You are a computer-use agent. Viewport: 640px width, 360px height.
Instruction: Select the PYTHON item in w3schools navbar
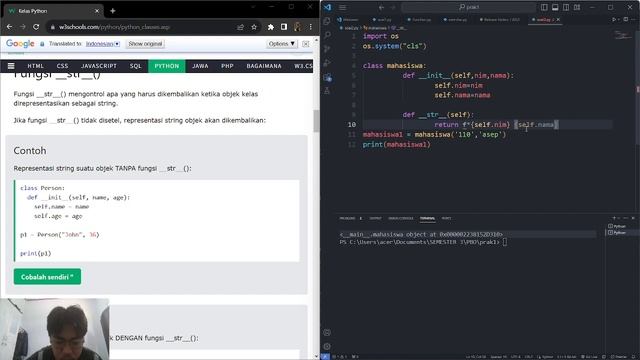(167, 66)
